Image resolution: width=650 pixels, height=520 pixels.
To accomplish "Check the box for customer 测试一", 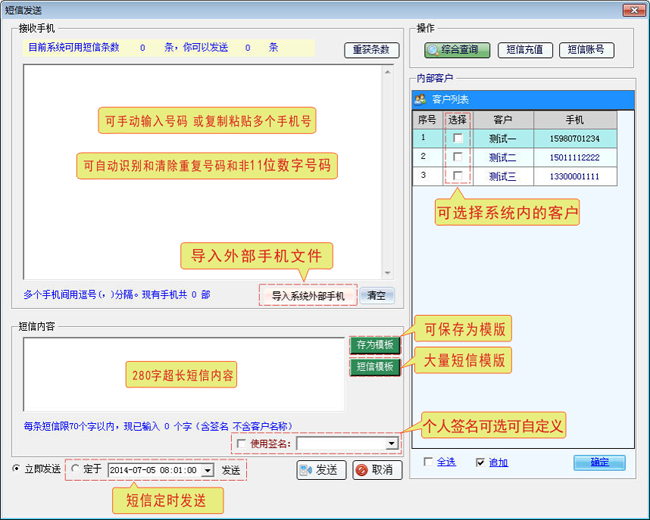I will (x=458, y=139).
